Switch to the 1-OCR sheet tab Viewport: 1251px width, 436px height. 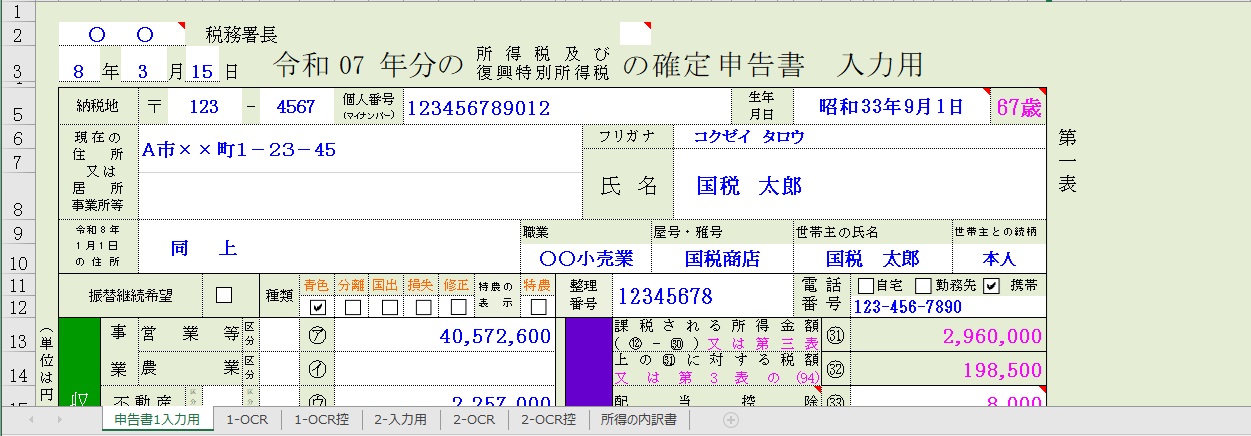[x=247, y=420]
